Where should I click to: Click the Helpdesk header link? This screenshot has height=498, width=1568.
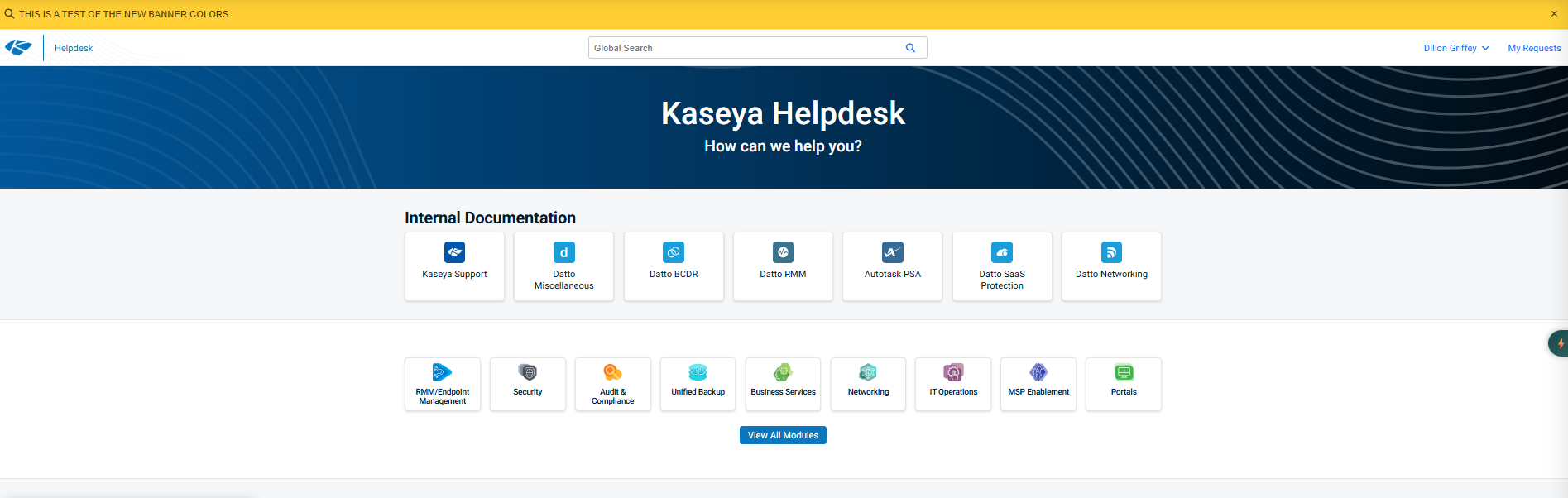pos(74,48)
